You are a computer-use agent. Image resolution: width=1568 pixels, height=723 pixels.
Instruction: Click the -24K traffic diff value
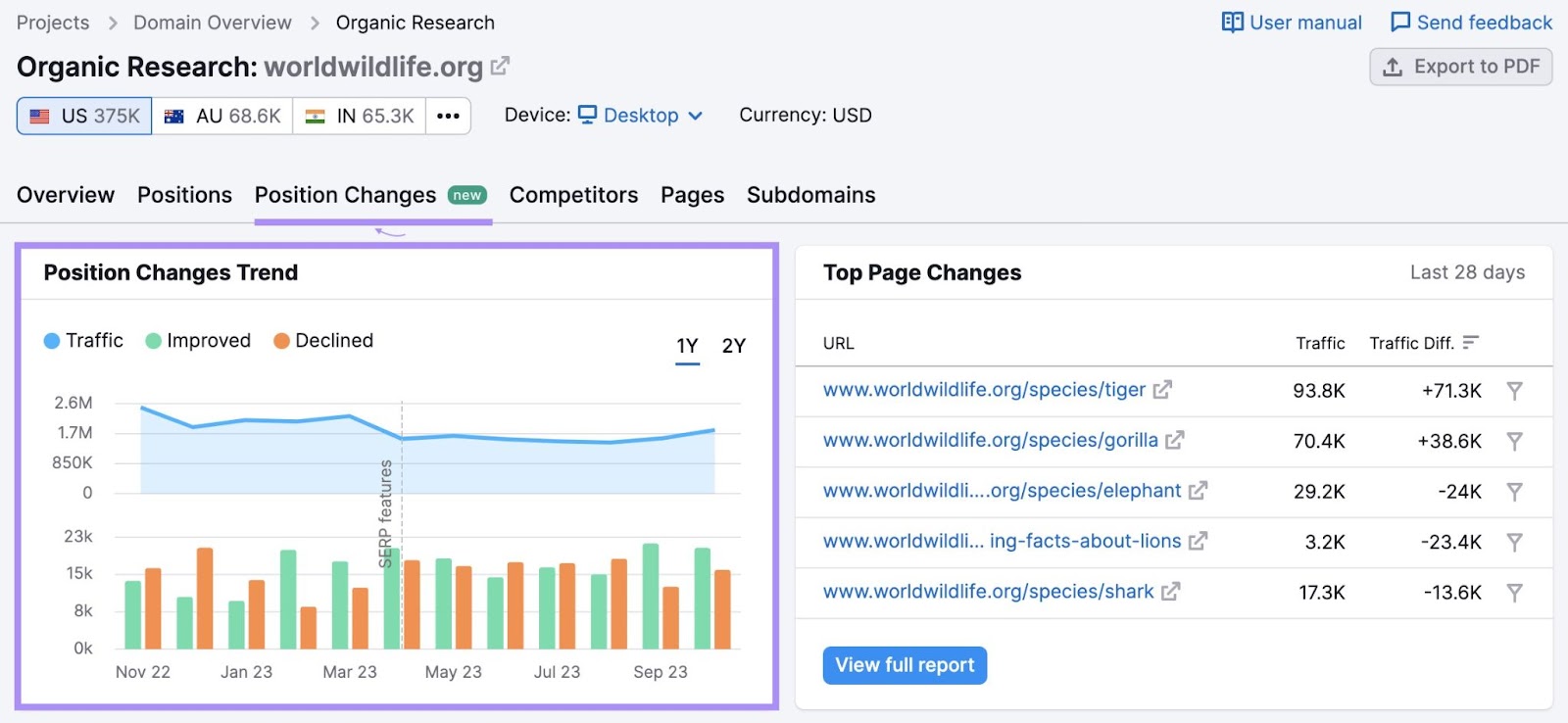[1459, 492]
